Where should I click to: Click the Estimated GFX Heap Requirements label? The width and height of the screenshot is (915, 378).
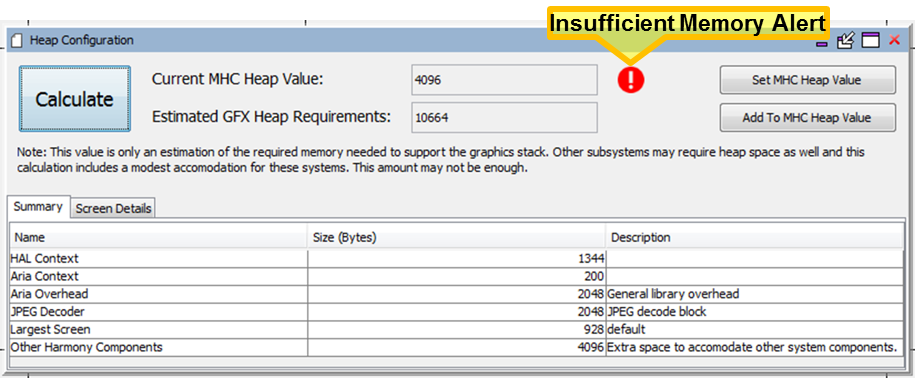(271, 117)
